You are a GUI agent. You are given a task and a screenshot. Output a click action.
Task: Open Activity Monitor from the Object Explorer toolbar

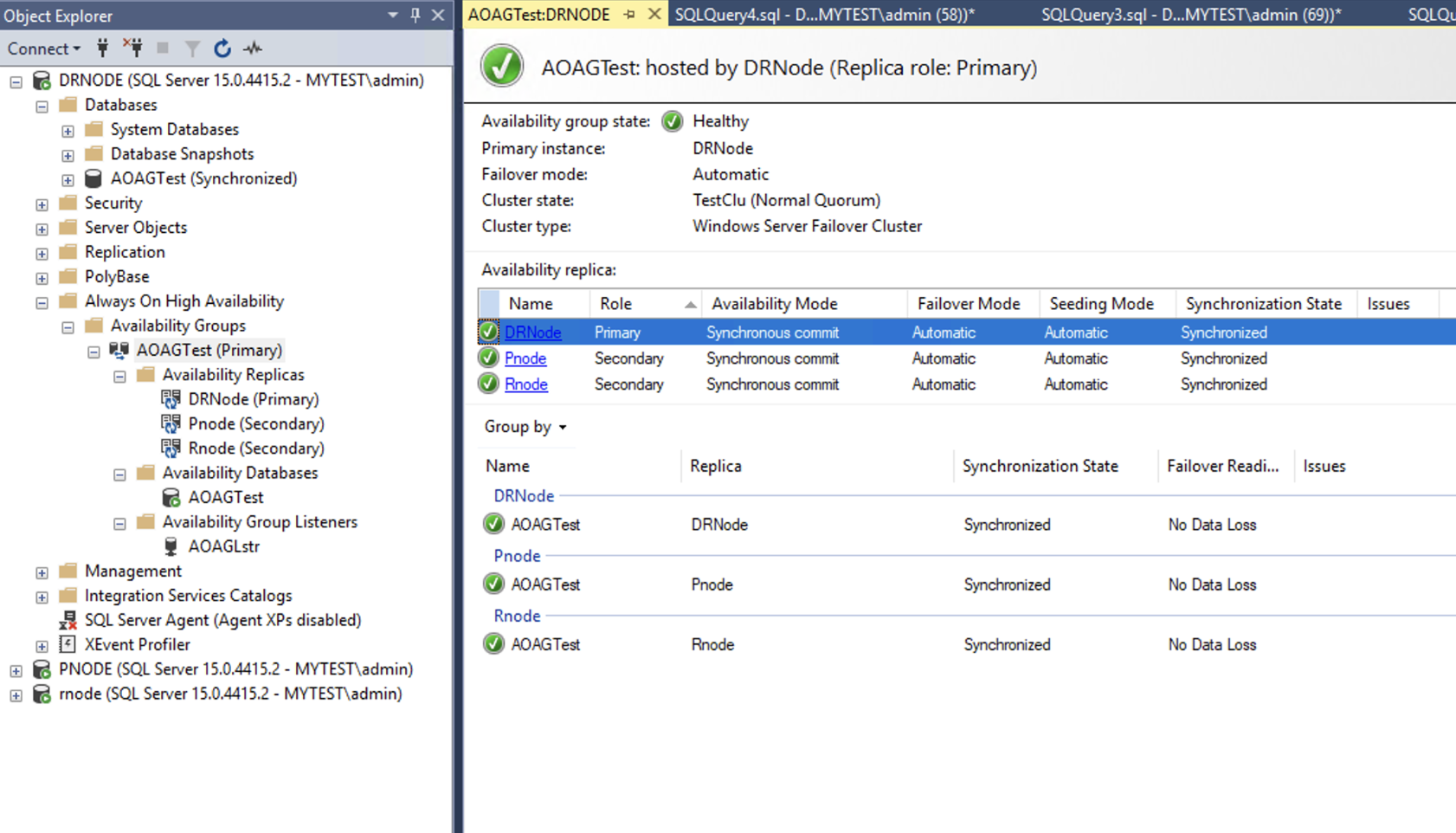click(x=253, y=48)
